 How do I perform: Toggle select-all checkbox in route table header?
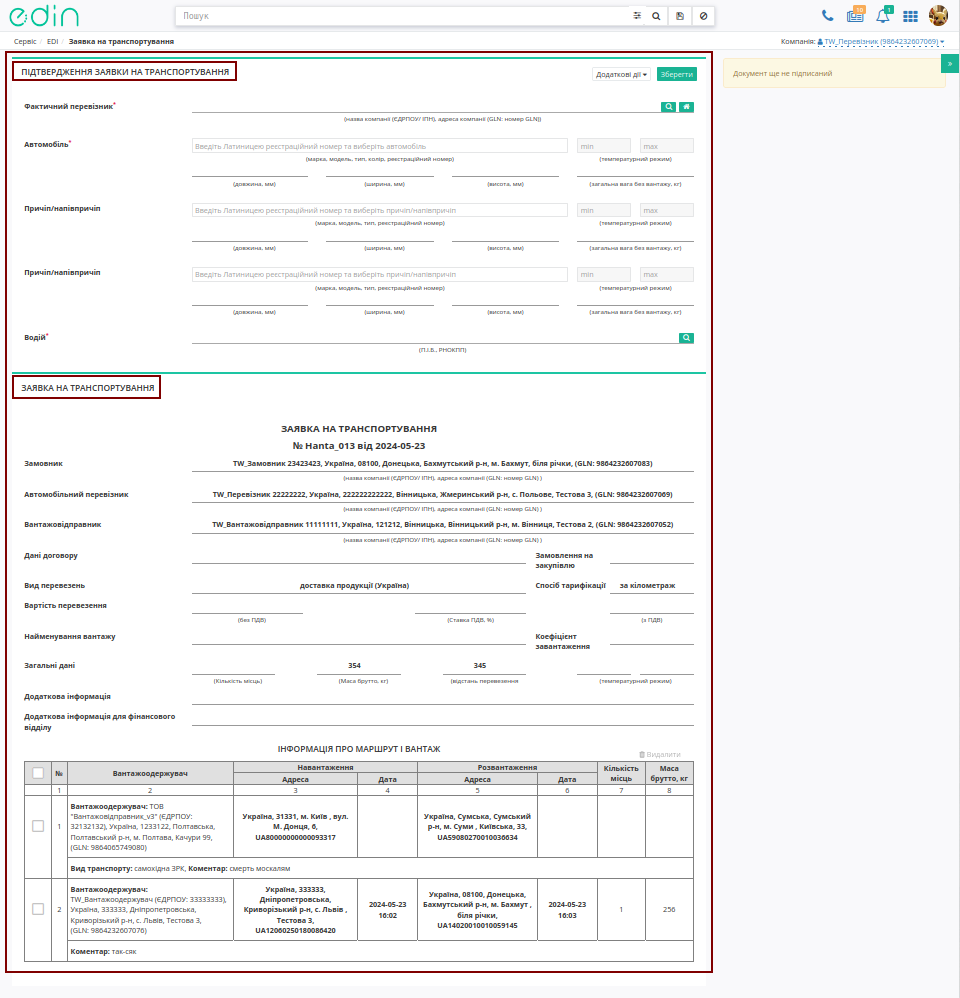[38, 773]
